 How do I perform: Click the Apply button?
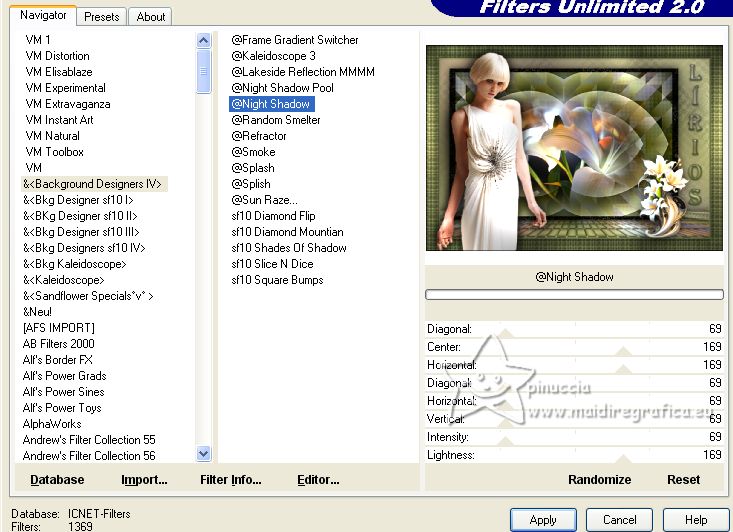click(543, 520)
